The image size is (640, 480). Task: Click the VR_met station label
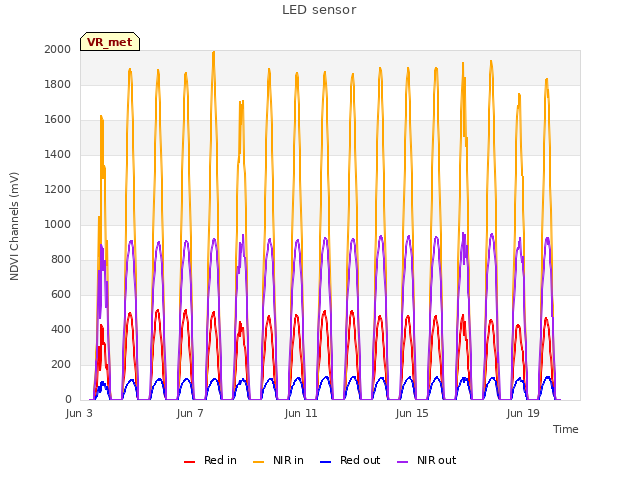[x=109, y=42]
